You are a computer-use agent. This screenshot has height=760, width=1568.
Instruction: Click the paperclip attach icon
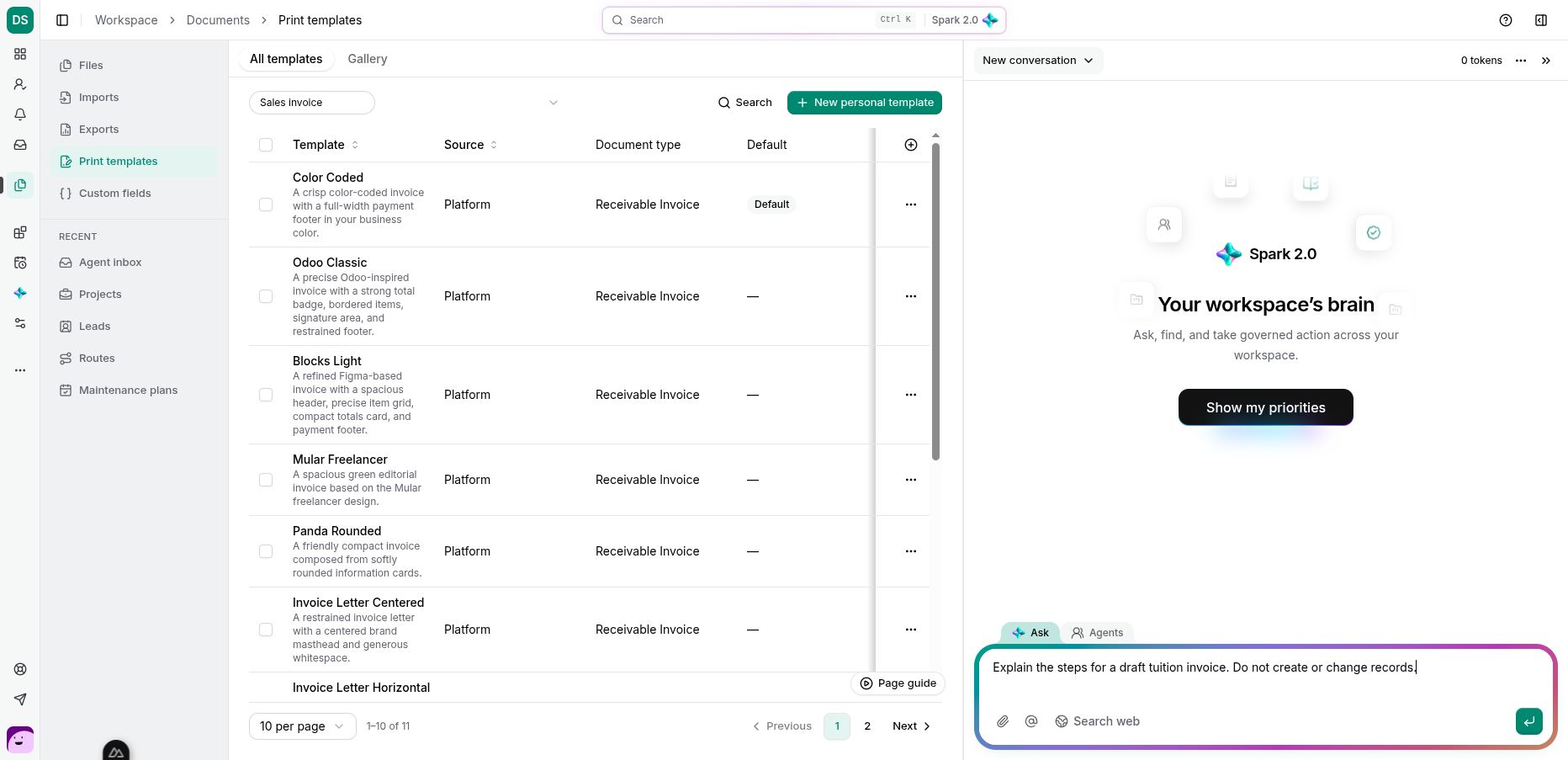(x=1003, y=721)
